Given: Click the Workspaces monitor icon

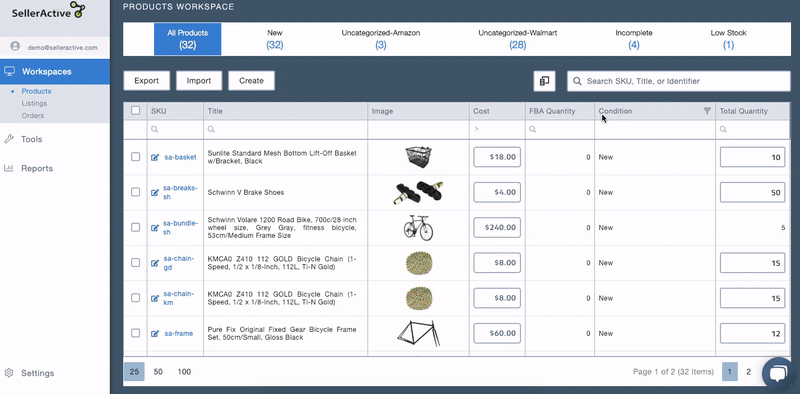Looking at the screenshot, I should [x=10, y=71].
